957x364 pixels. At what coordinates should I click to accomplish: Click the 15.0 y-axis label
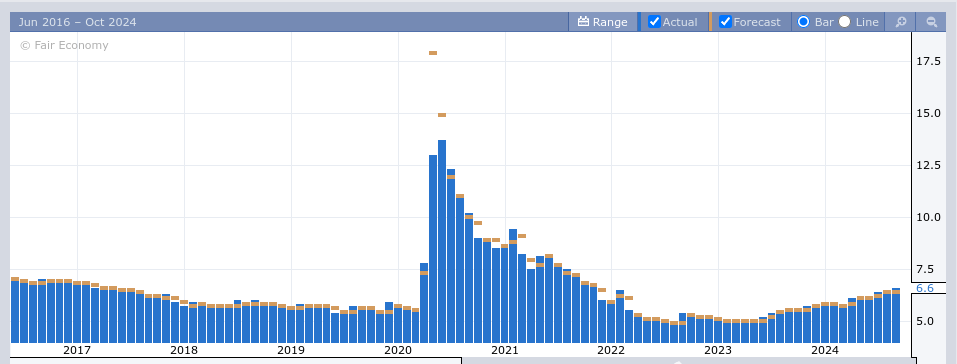[x=928, y=114]
